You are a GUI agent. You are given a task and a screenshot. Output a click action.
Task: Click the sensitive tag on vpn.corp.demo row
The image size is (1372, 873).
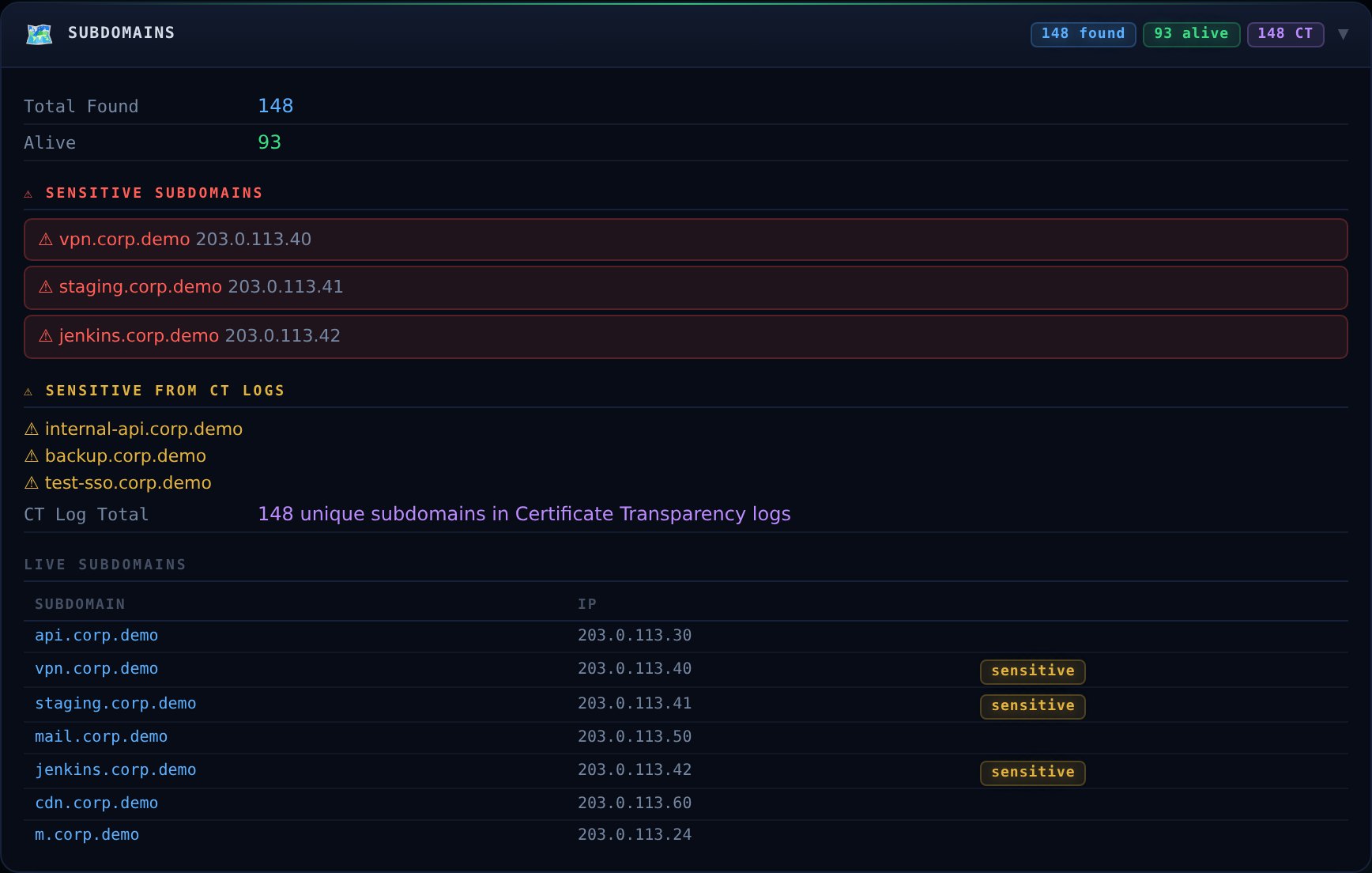pyautogui.click(x=1033, y=671)
